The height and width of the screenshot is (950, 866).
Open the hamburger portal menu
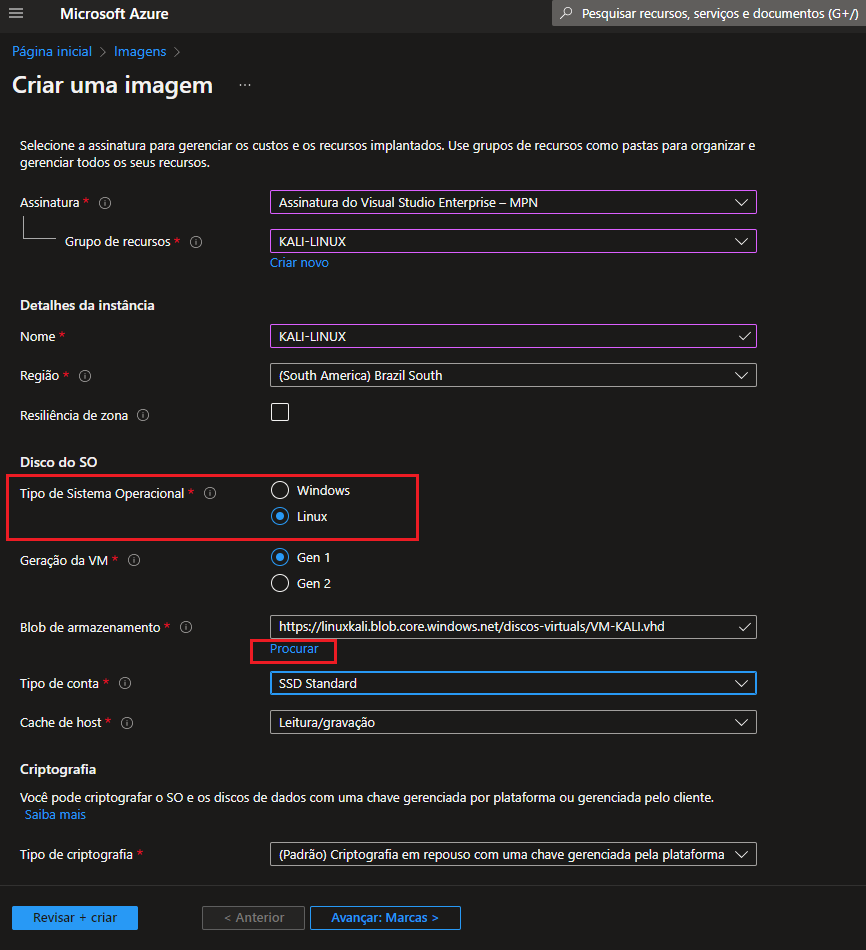coord(15,14)
